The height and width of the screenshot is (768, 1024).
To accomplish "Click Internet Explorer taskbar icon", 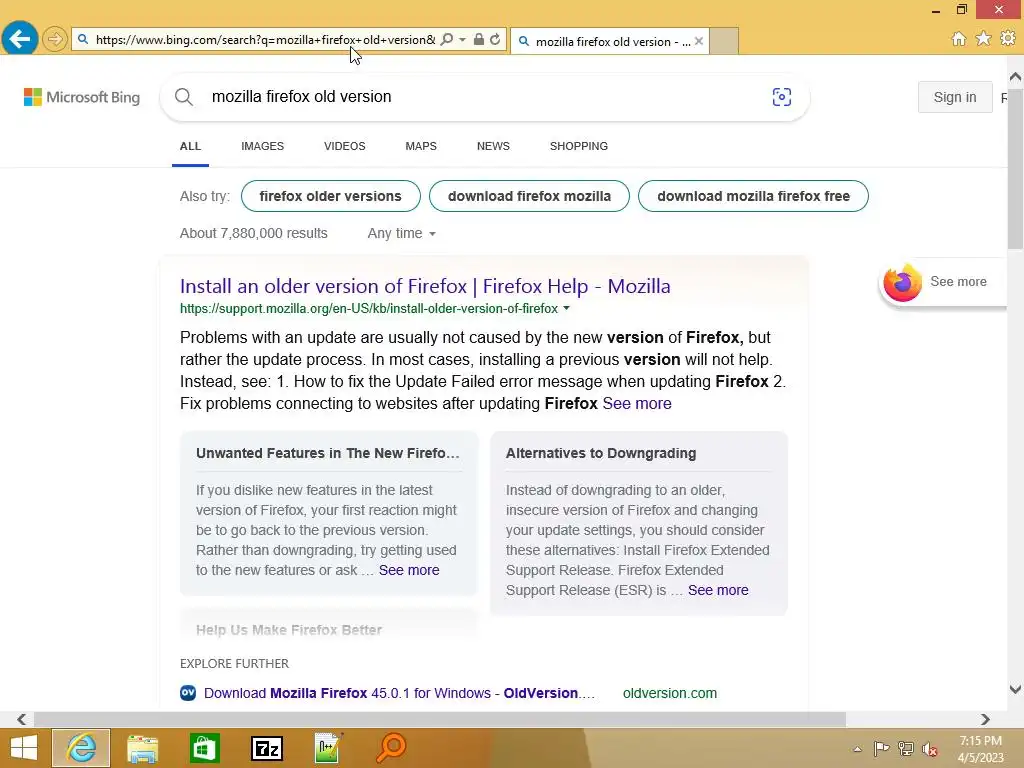I will [81, 748].
